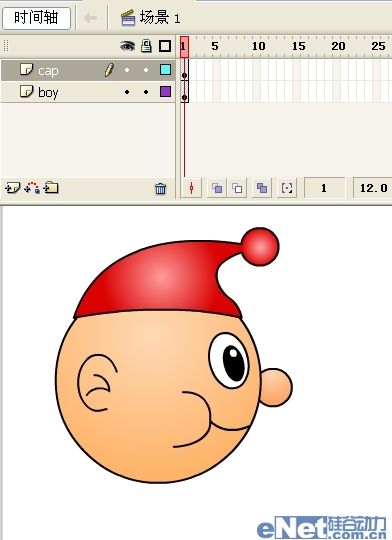Toggle visibility dot of the cap layer
The image size is (392, 540).
127,70
